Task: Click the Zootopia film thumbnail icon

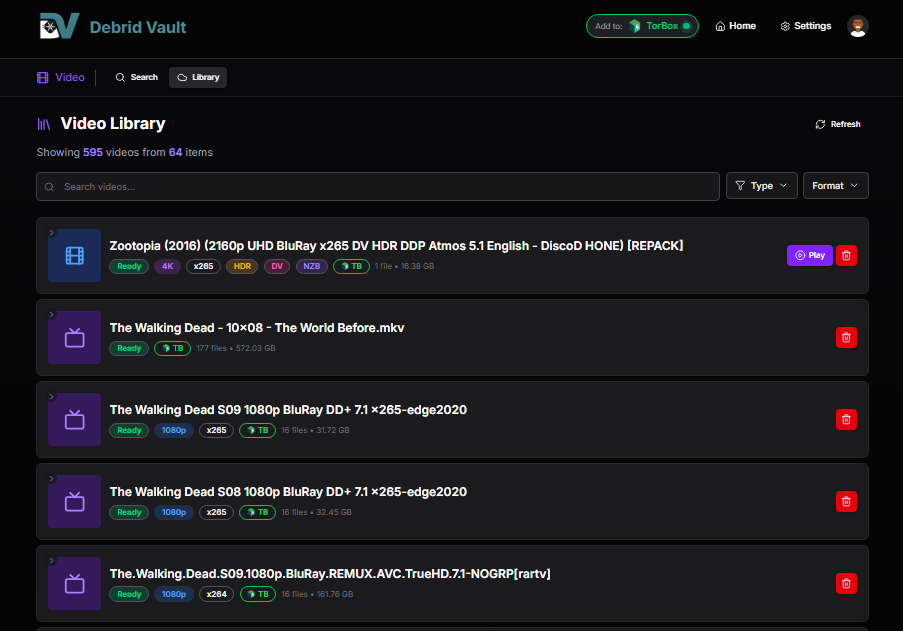Action: (74, 256)
